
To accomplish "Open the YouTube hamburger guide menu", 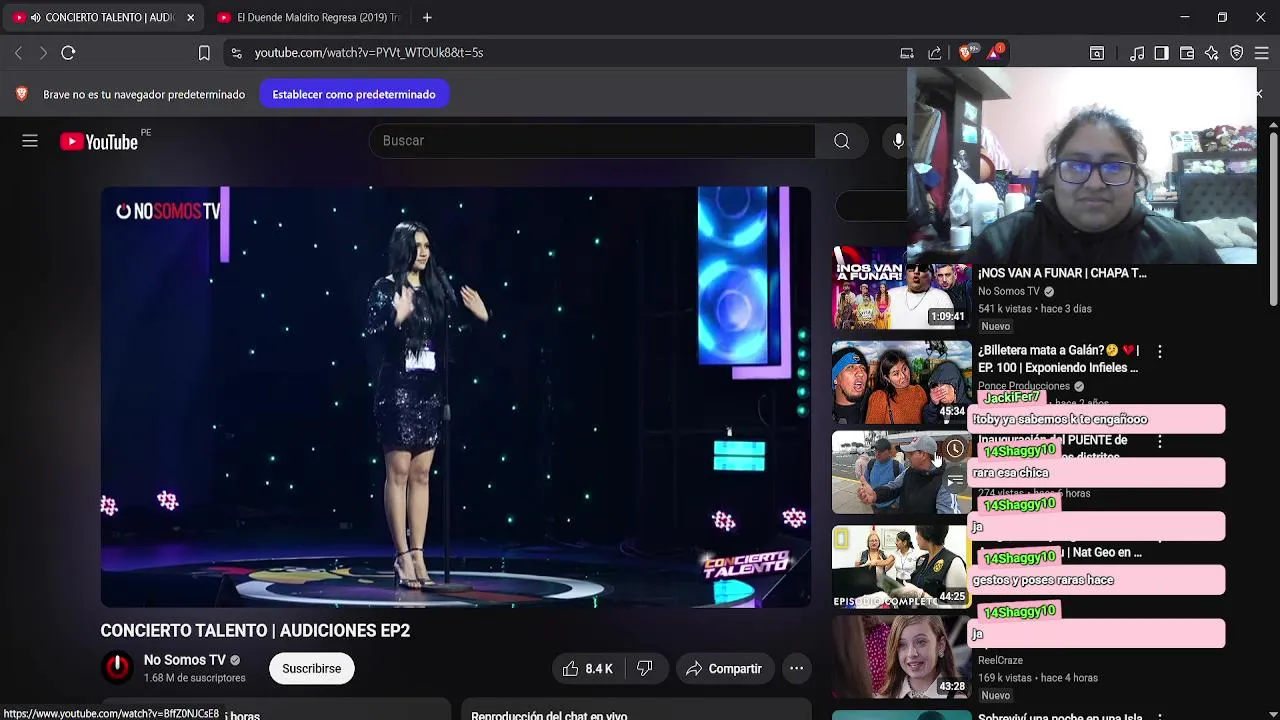I will point(30,141).
